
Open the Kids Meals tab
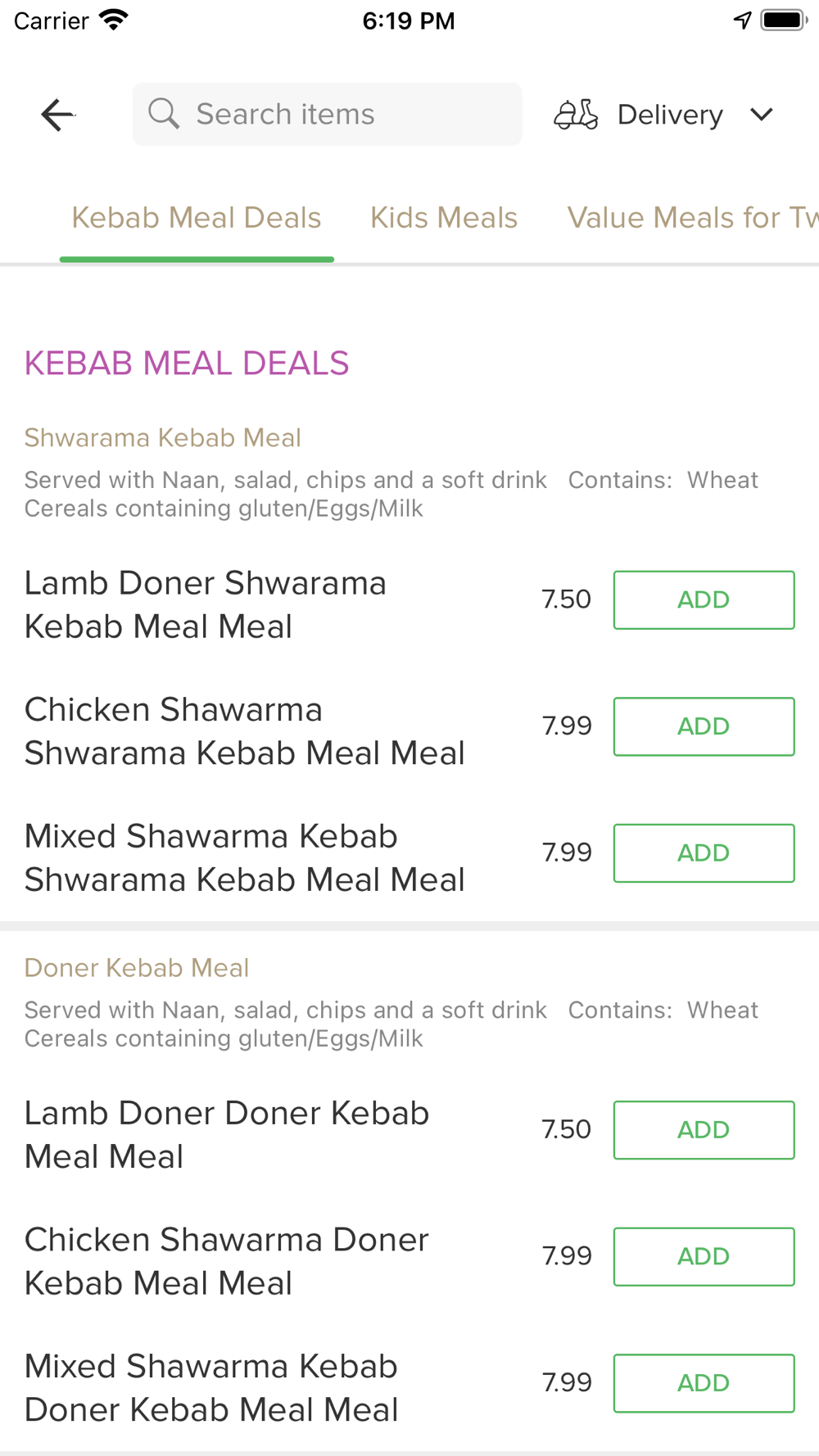(x=444, y=218)
